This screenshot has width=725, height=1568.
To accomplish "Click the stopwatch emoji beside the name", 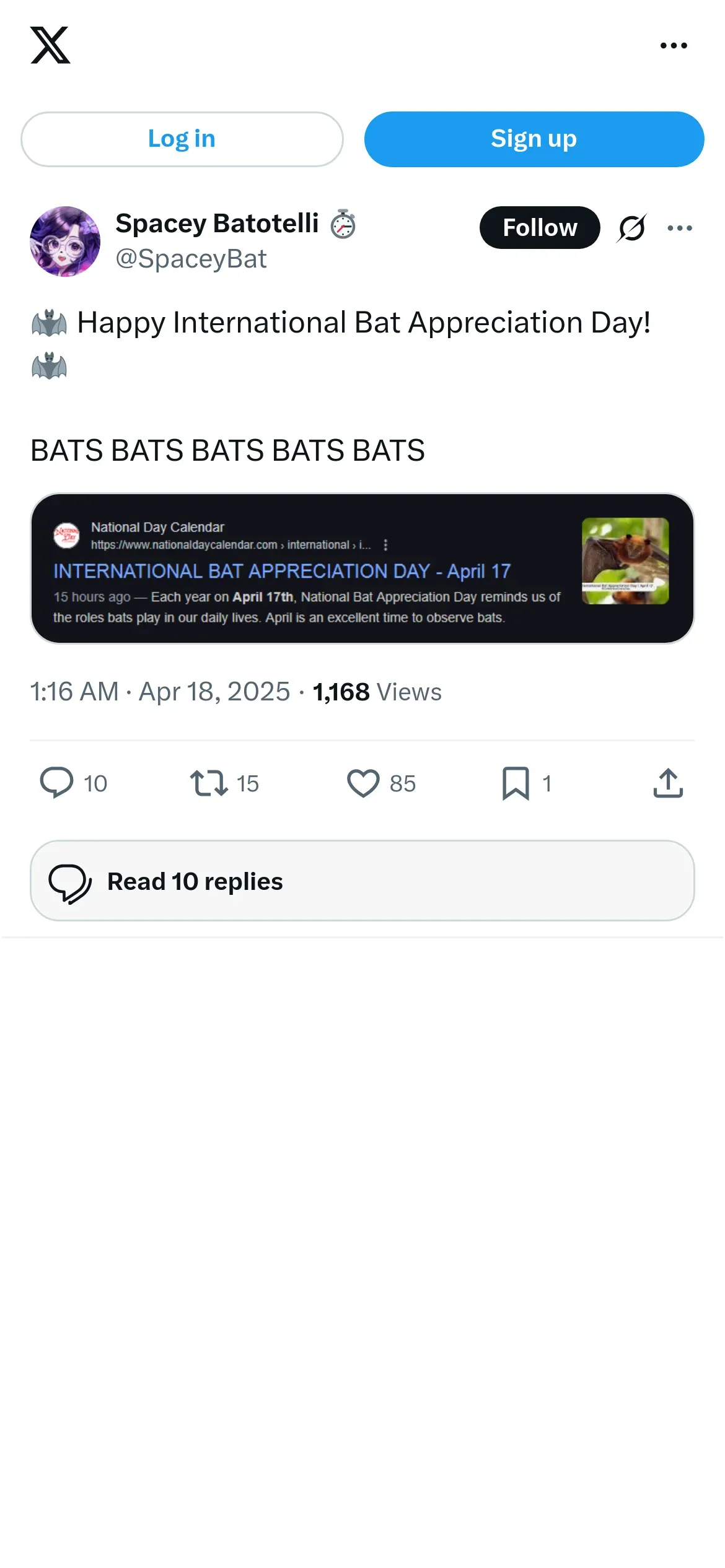I will (343, 224).
